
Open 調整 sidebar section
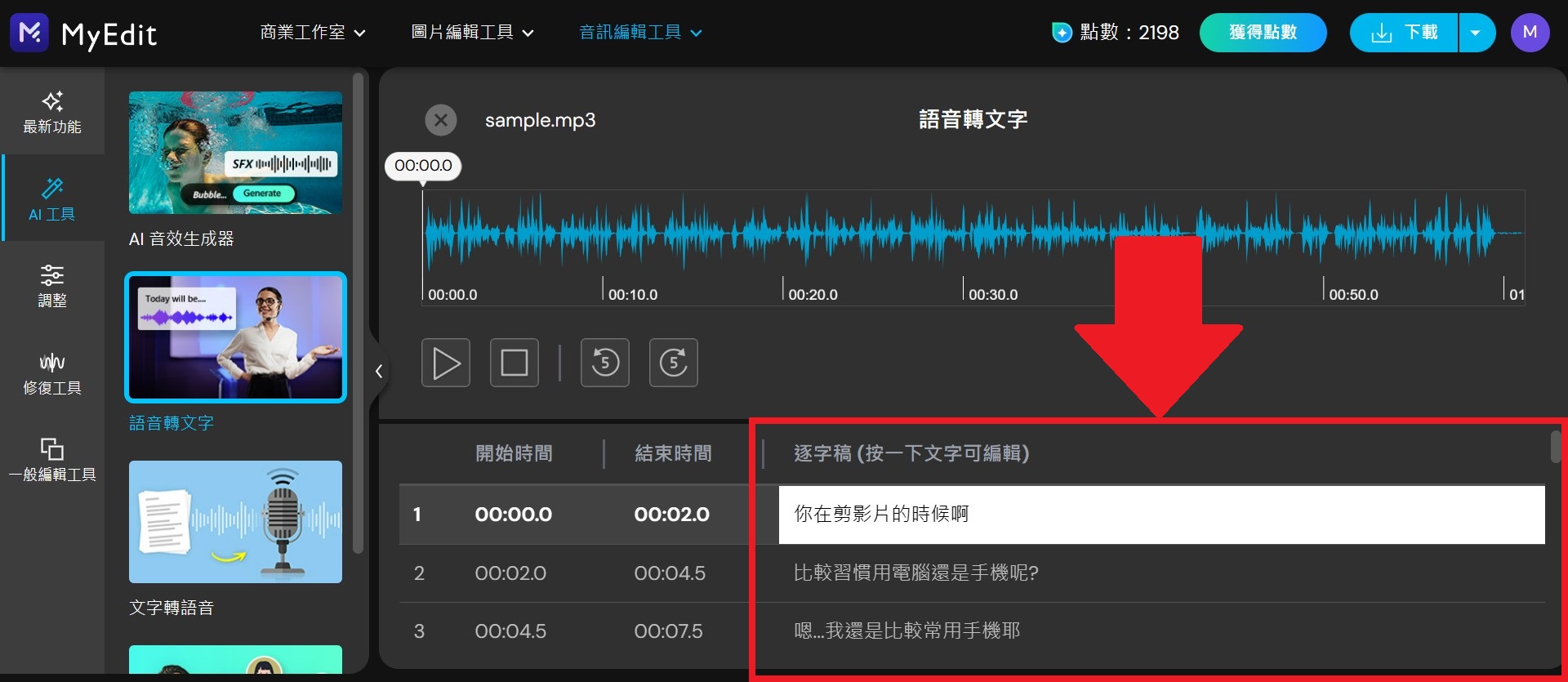tap(52, 286)
